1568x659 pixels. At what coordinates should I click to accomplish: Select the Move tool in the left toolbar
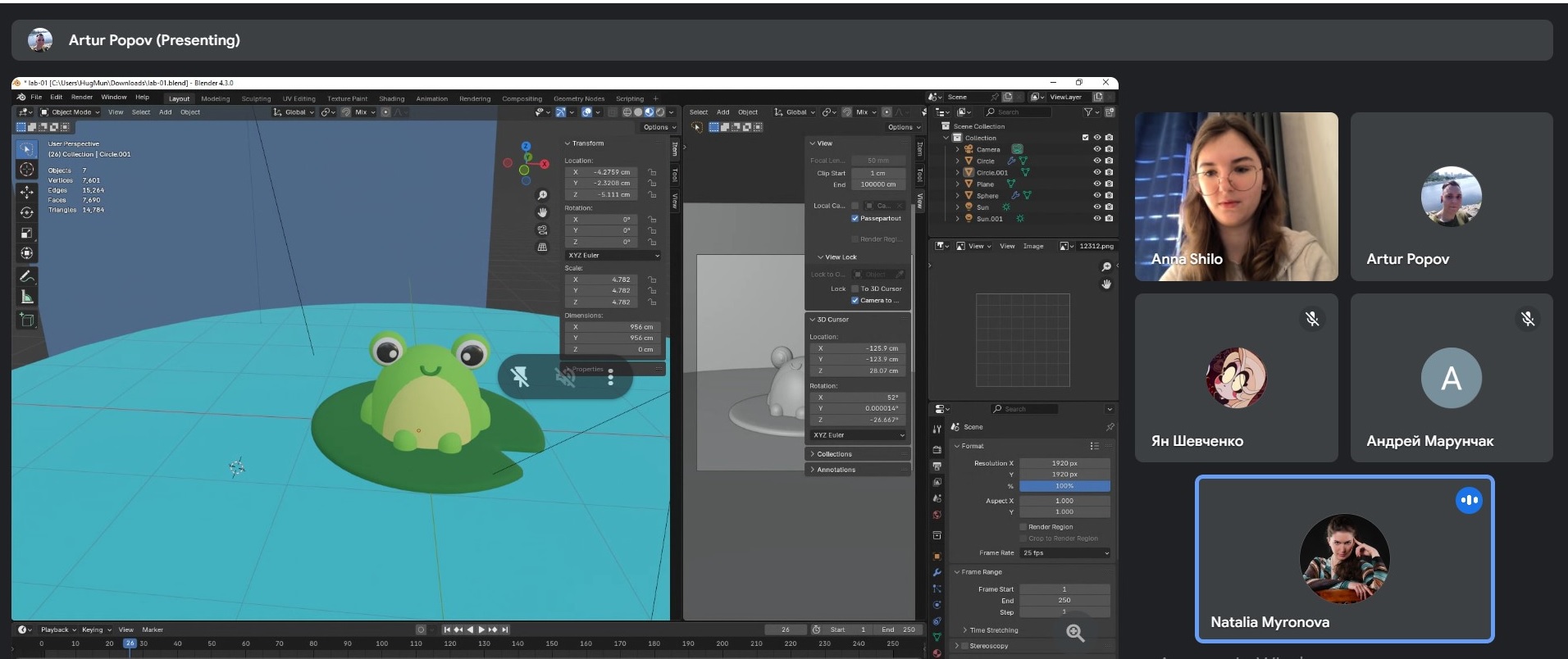(x=26, y=192)
